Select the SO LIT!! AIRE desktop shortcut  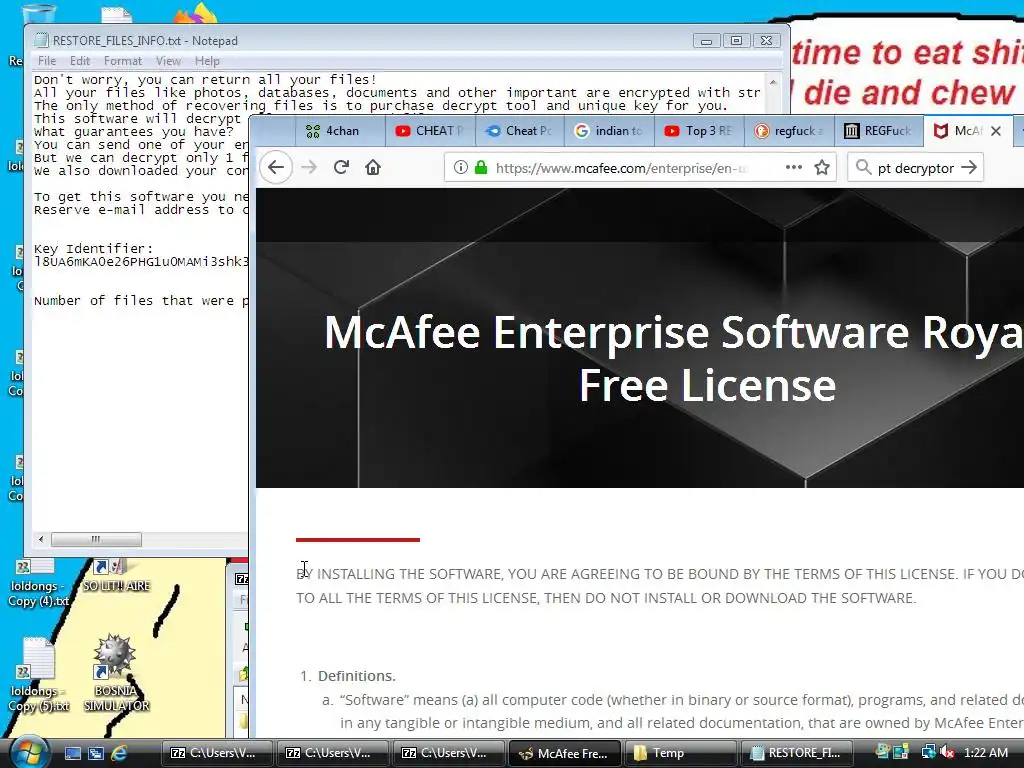point(116,576)
